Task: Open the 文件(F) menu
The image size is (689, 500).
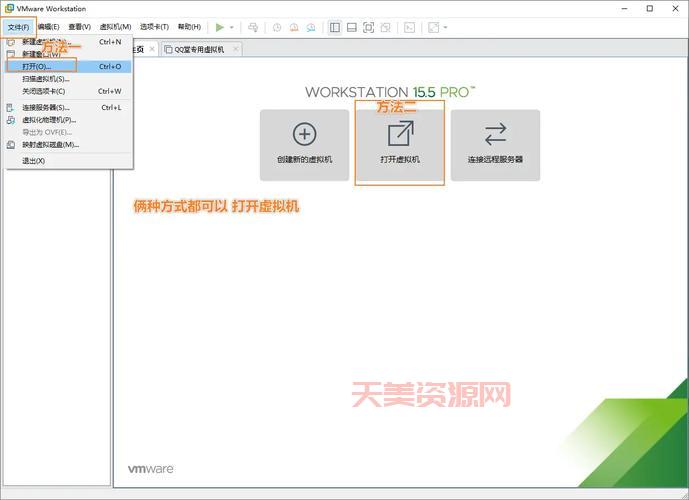Action: click(18, 27)
